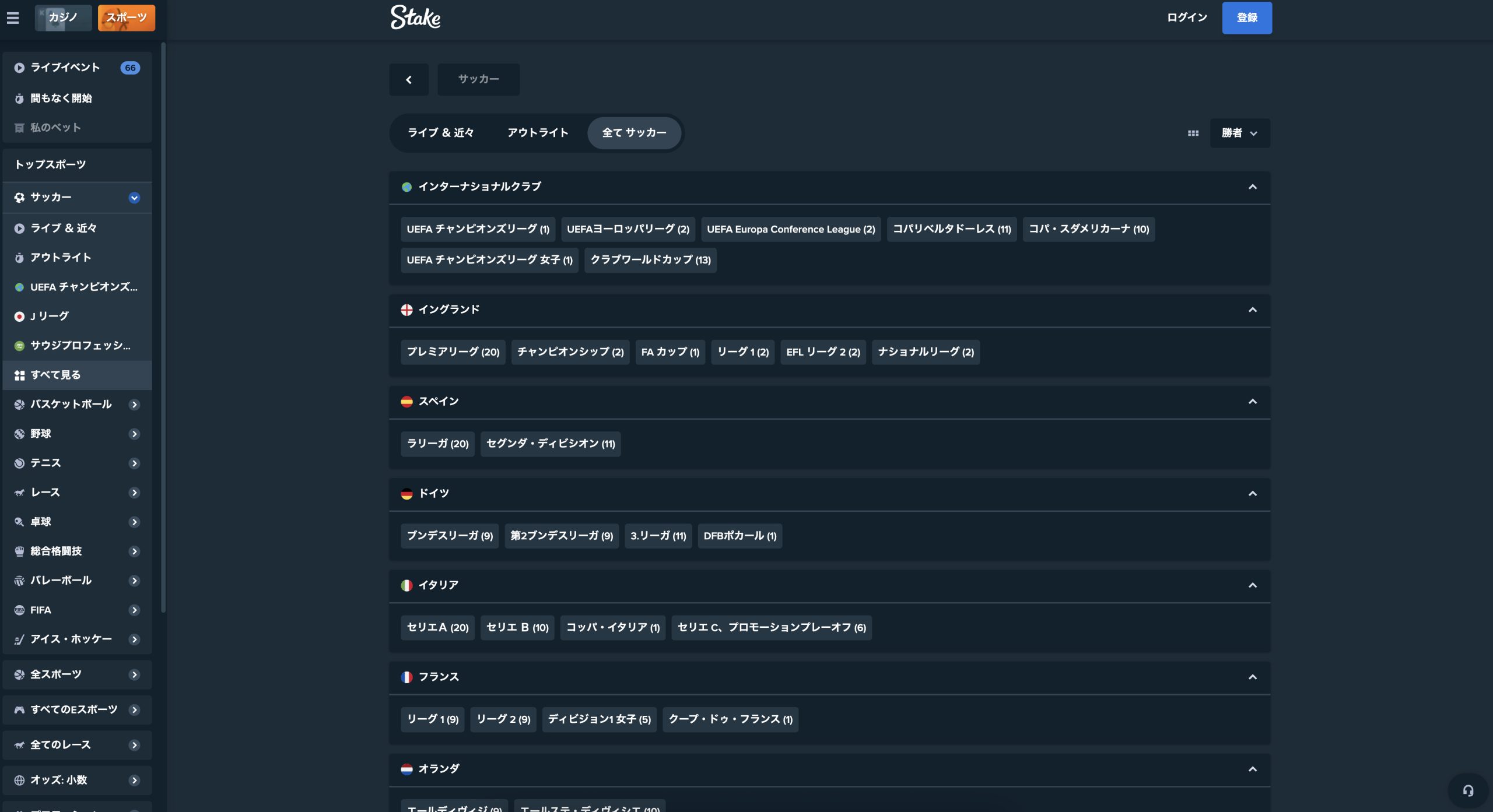The image size is (1493, 812).
Task: Expand the 全スポーツ sidebar arrow
Action: 134,675
